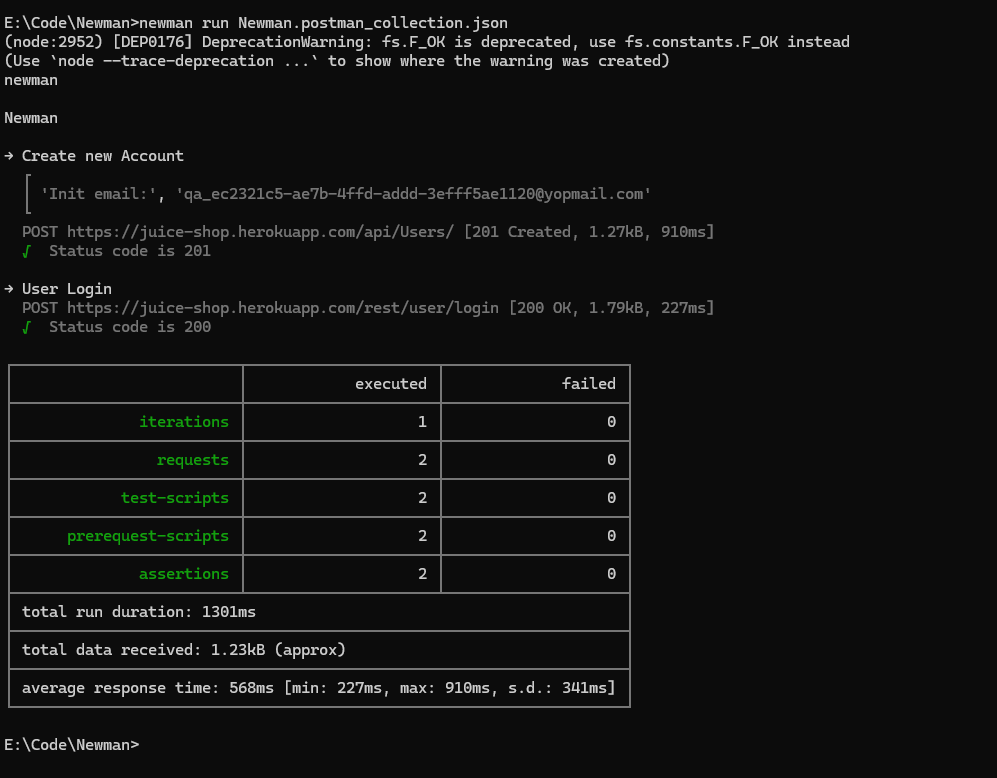This screenshot has height=778, width=997.
Task: Click the 'test-scripts' row label
Action: (175, 498)
